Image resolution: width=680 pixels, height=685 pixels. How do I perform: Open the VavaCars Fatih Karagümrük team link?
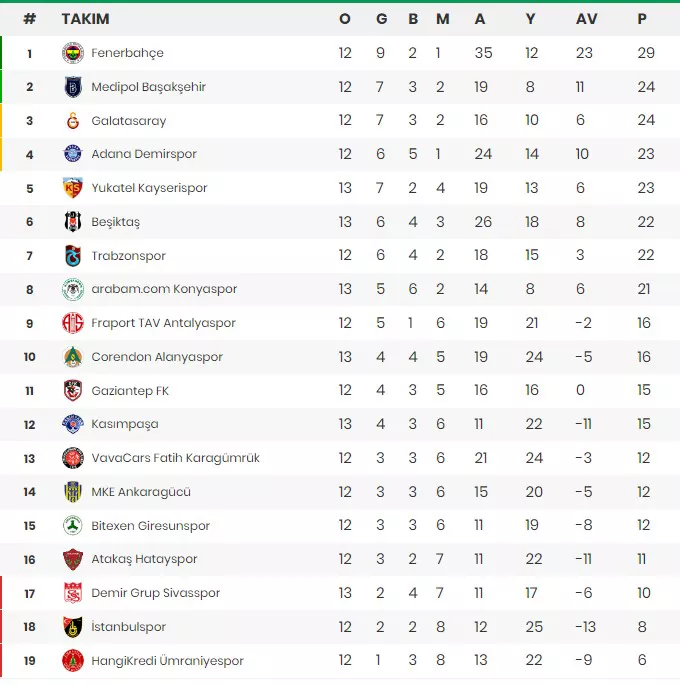point(175,458)
